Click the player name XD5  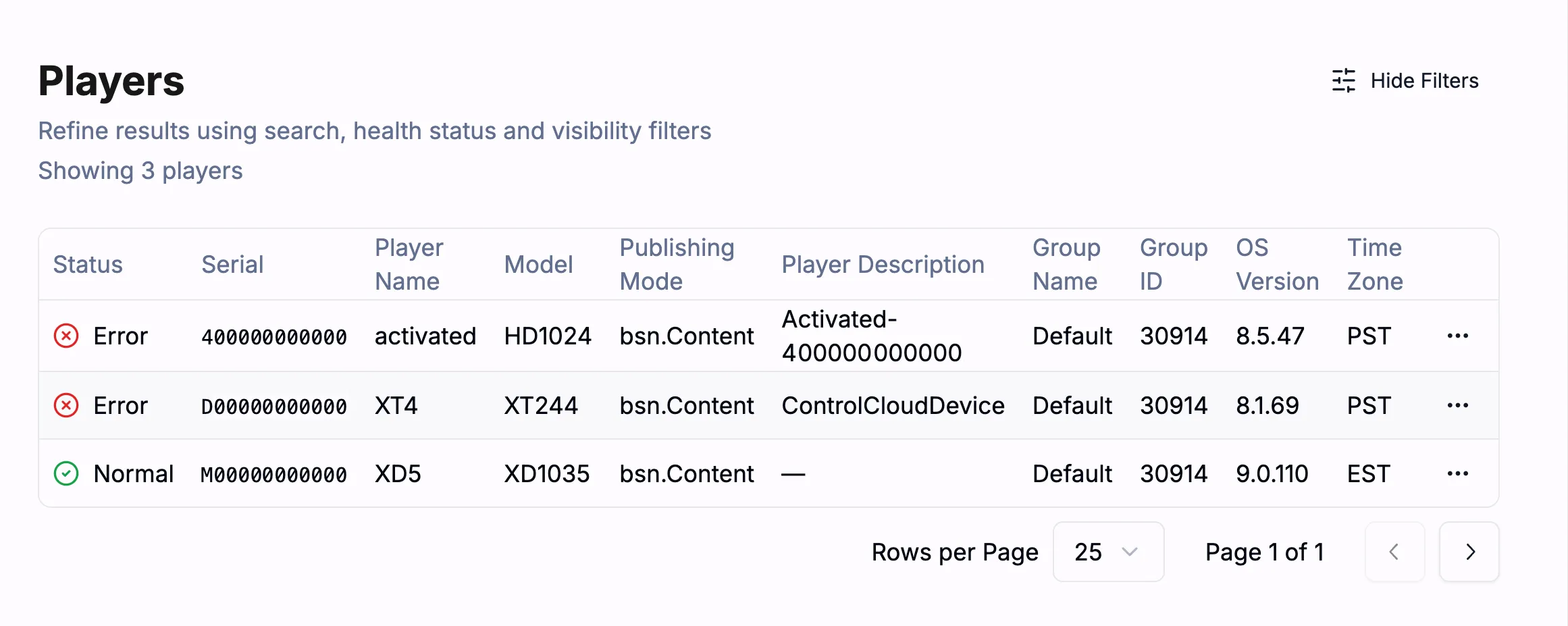click(398, 473)
